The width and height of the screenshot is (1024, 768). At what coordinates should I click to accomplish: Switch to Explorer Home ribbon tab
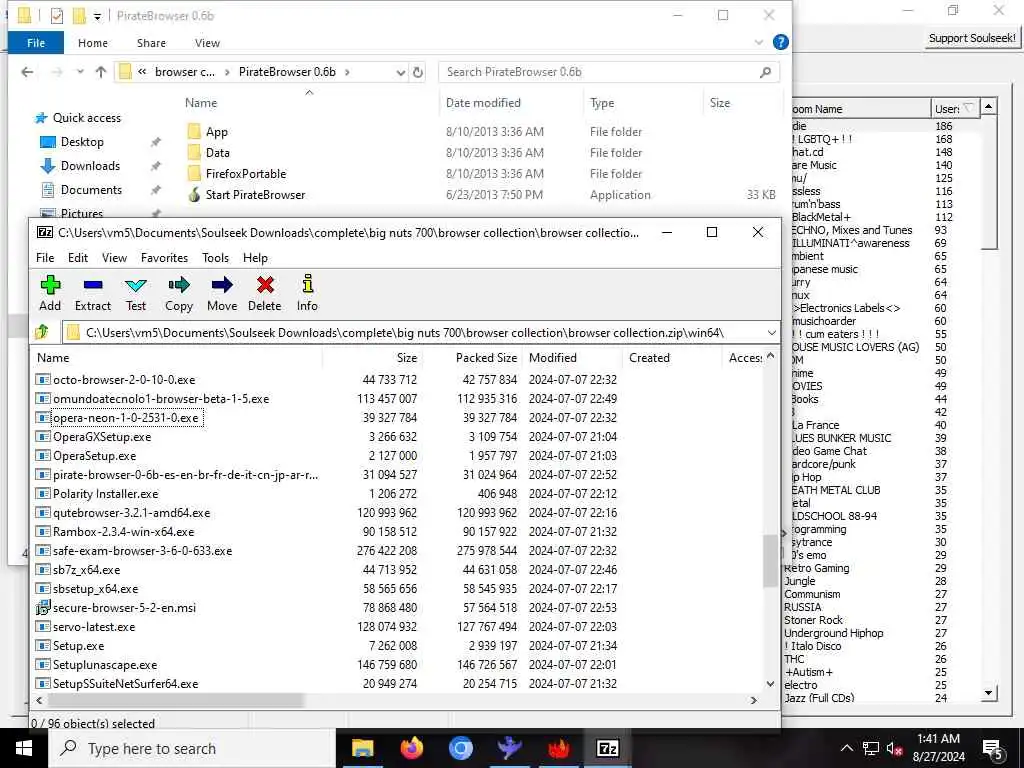93,42
